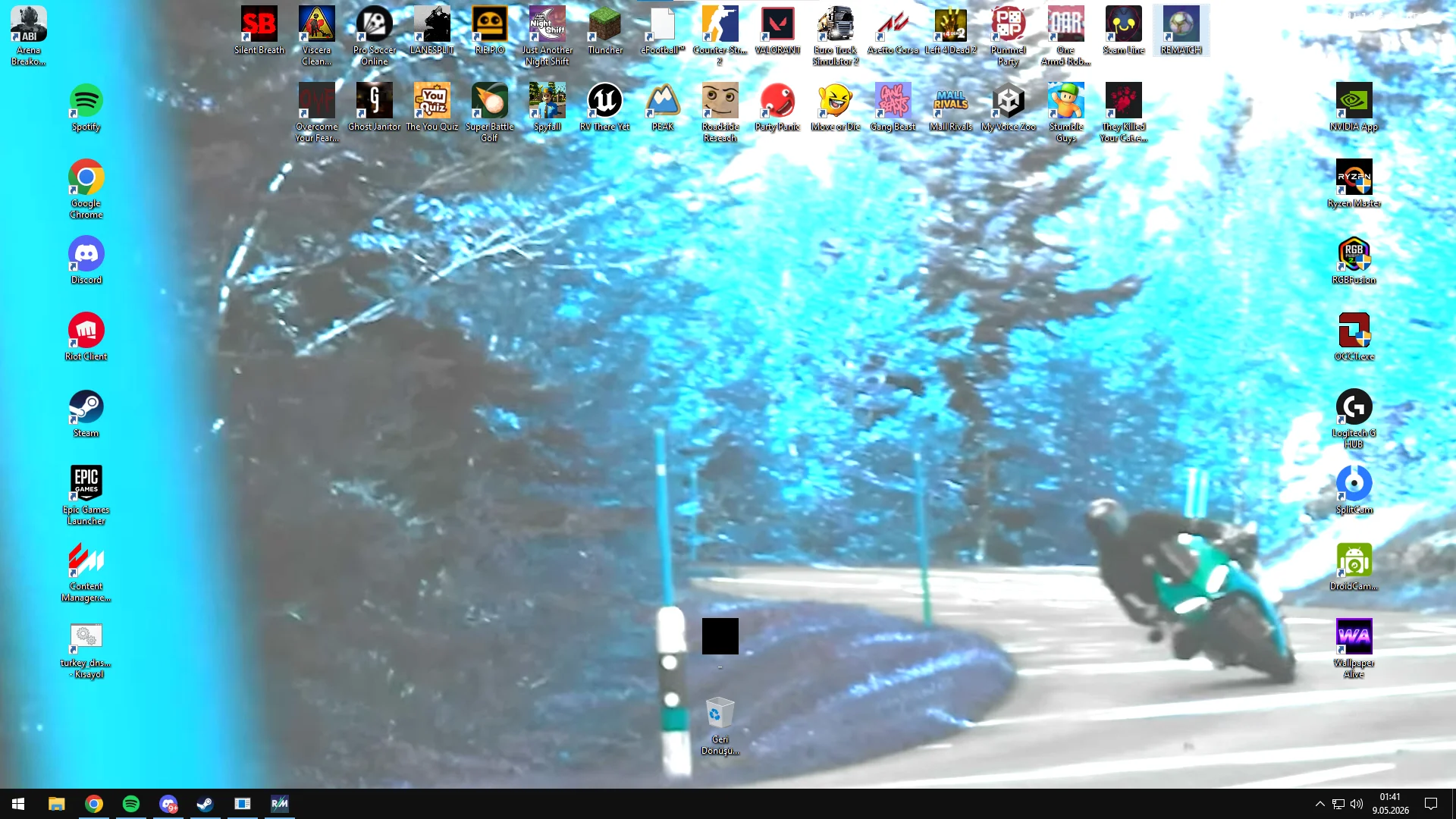1456x819 pixels.
Task: Select the Steam desktop icon
Action: point(86,413)
